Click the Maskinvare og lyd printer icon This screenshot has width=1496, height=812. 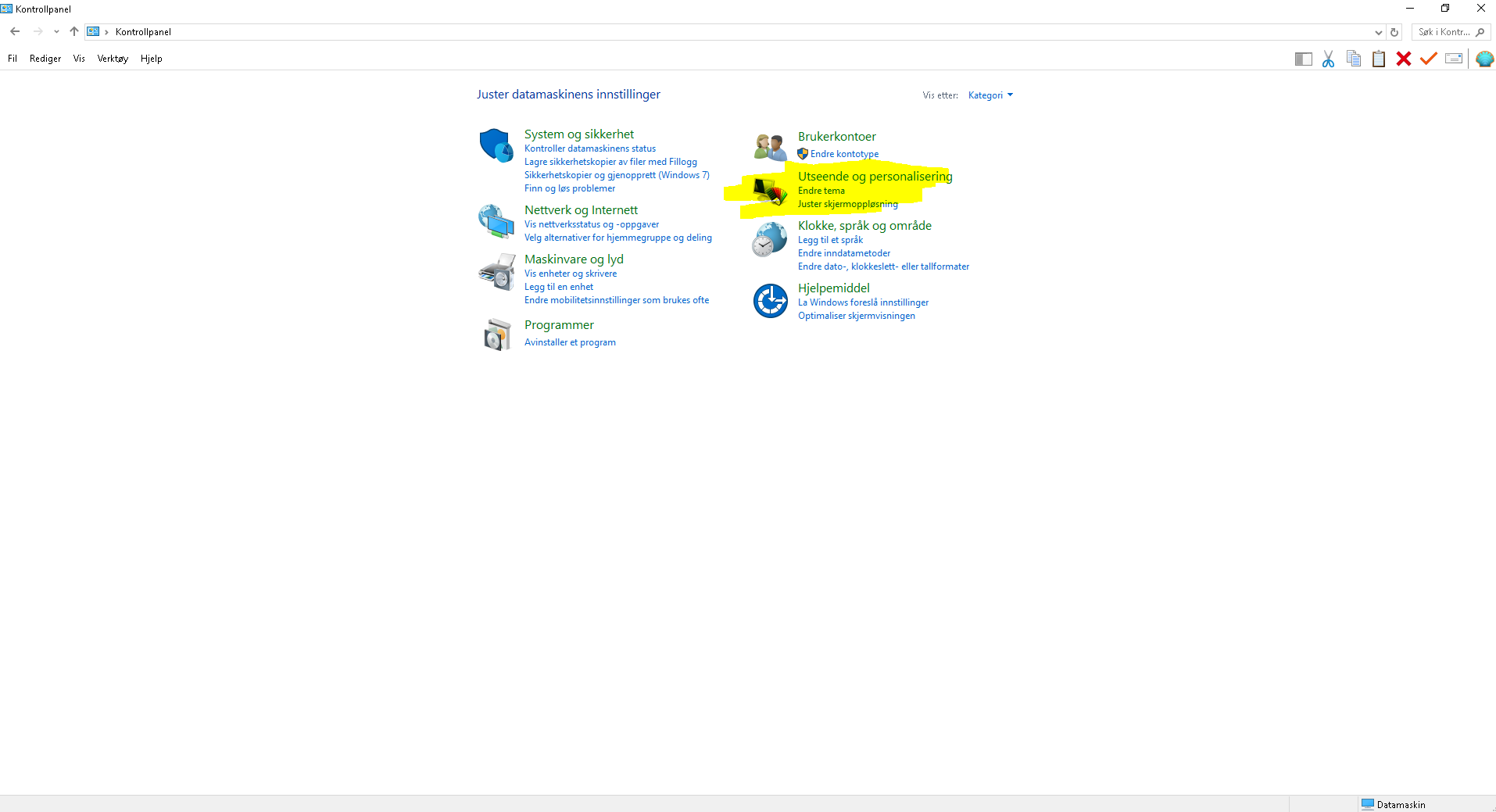(496, 272)
